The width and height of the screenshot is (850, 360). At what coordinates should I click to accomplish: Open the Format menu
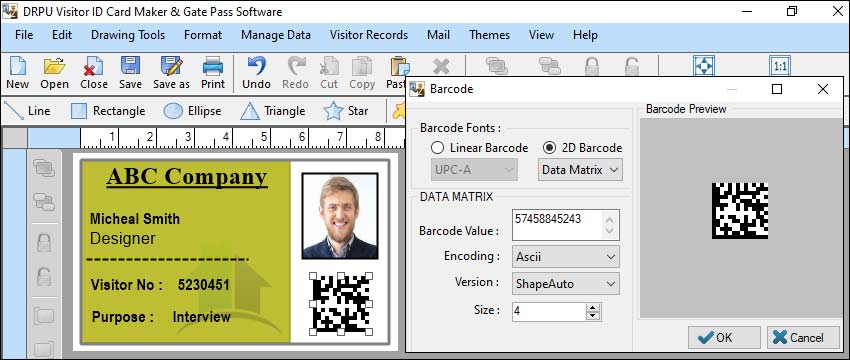(x=203, y=35)
